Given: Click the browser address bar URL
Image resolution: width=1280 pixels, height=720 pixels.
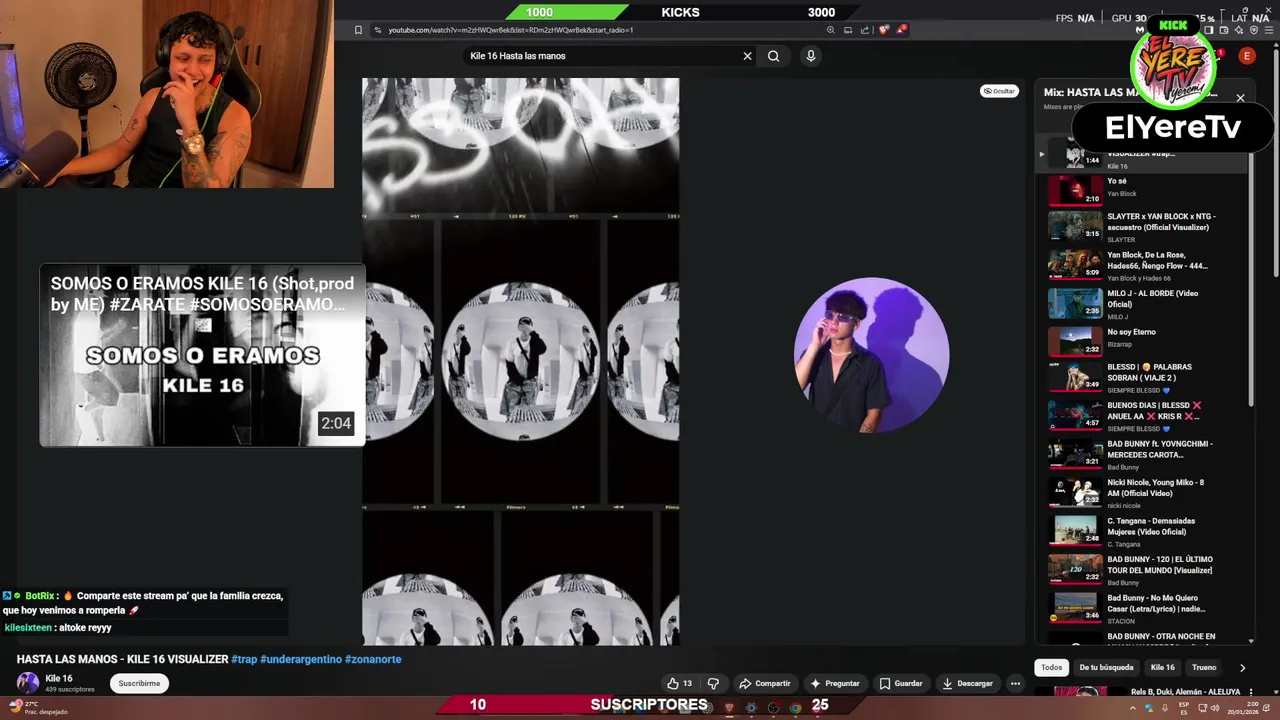Looking at the screenshot, I should tap(510, 30).
